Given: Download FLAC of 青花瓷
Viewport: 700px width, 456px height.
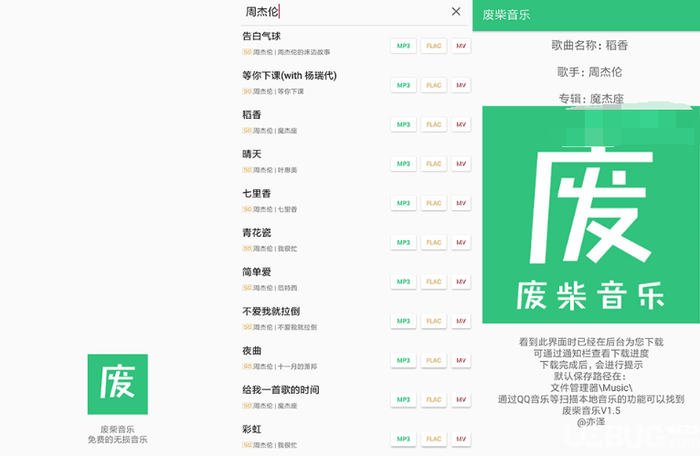Looking at the screenshot, I should click(x=433, y=243).
